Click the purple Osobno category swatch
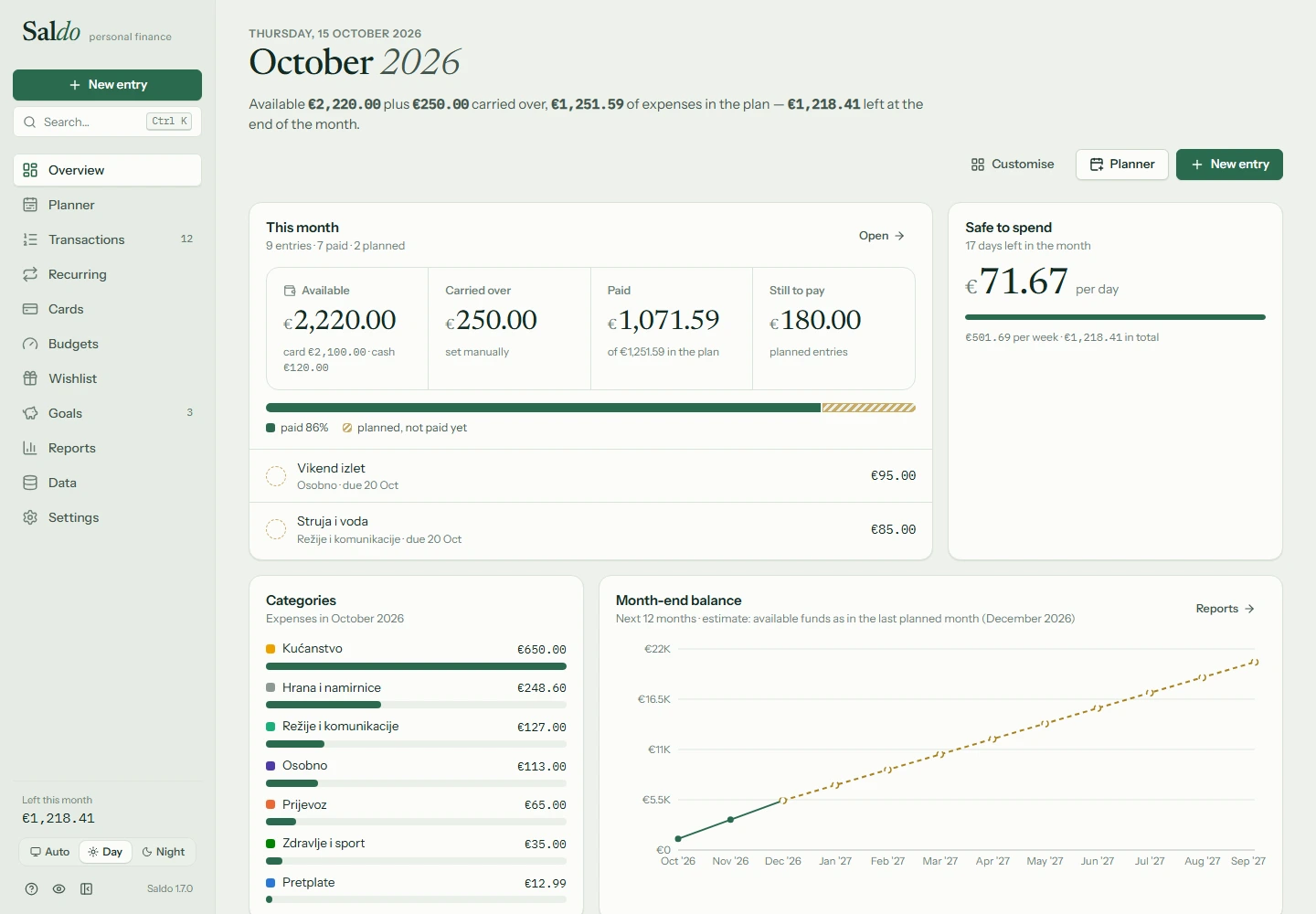The width and height of the screenshot is (1316, 914). tap(271, 766)
